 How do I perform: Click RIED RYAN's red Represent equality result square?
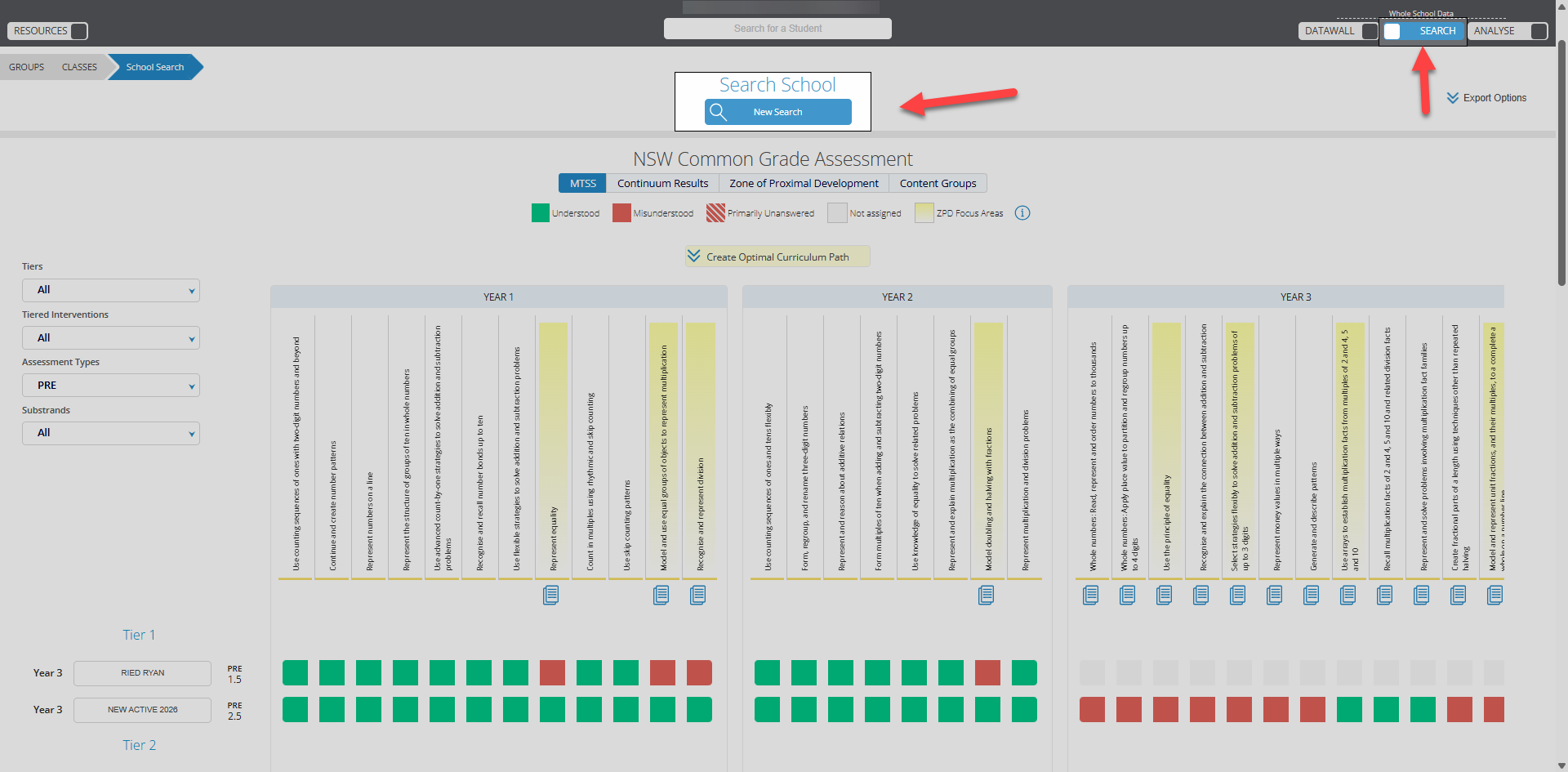(552, 673)
